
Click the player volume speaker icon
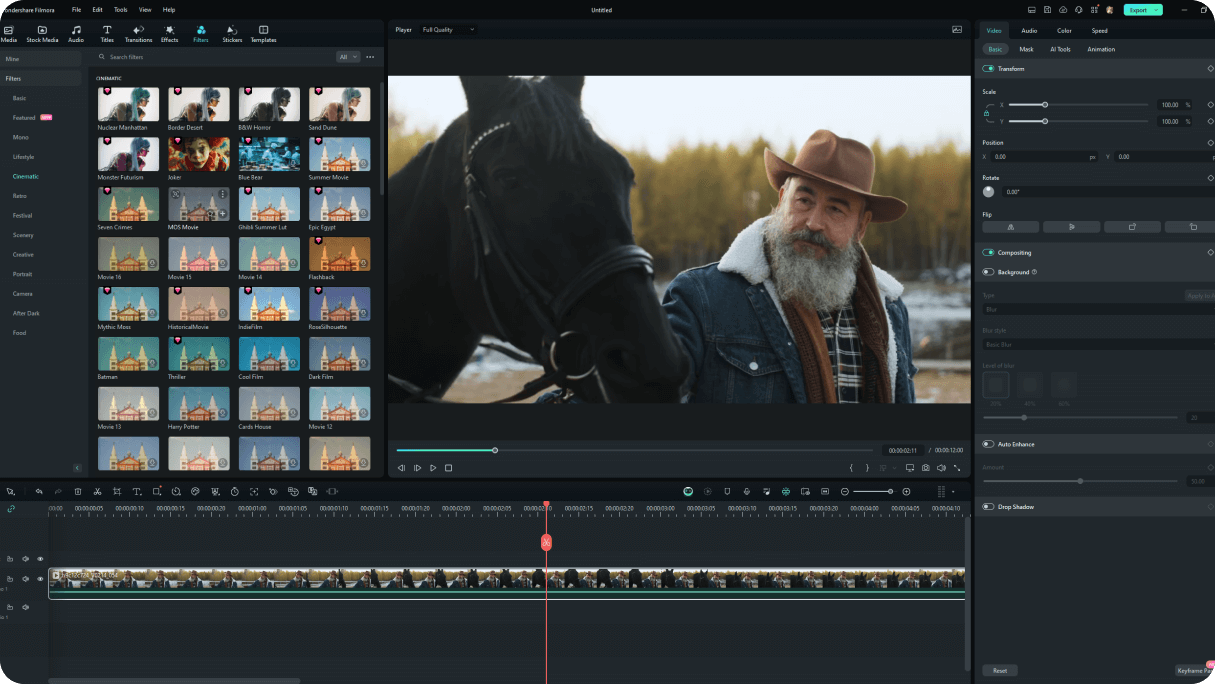click(x=942, y=468)
